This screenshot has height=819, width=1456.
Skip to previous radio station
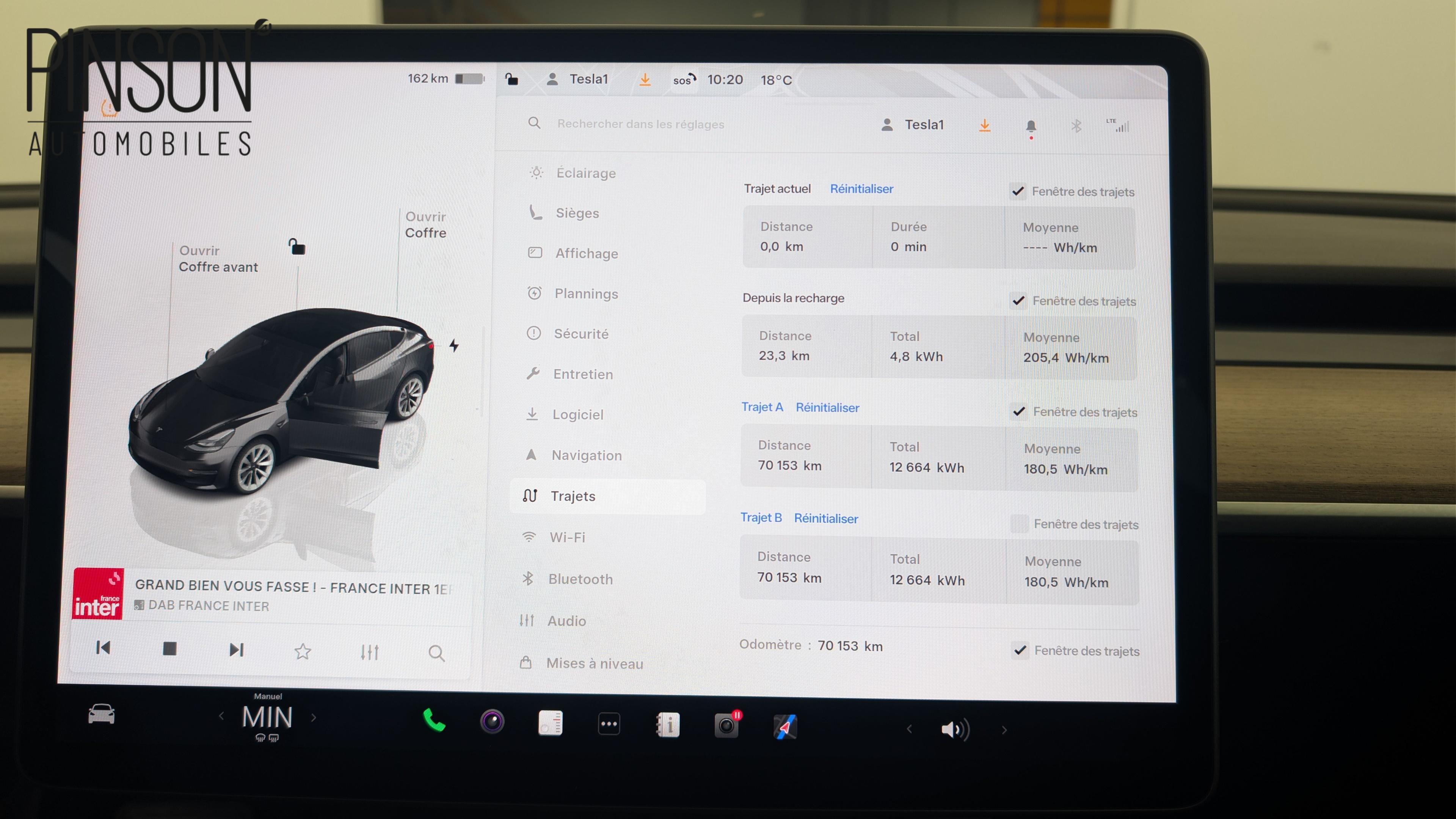click(x=103, y=648)
